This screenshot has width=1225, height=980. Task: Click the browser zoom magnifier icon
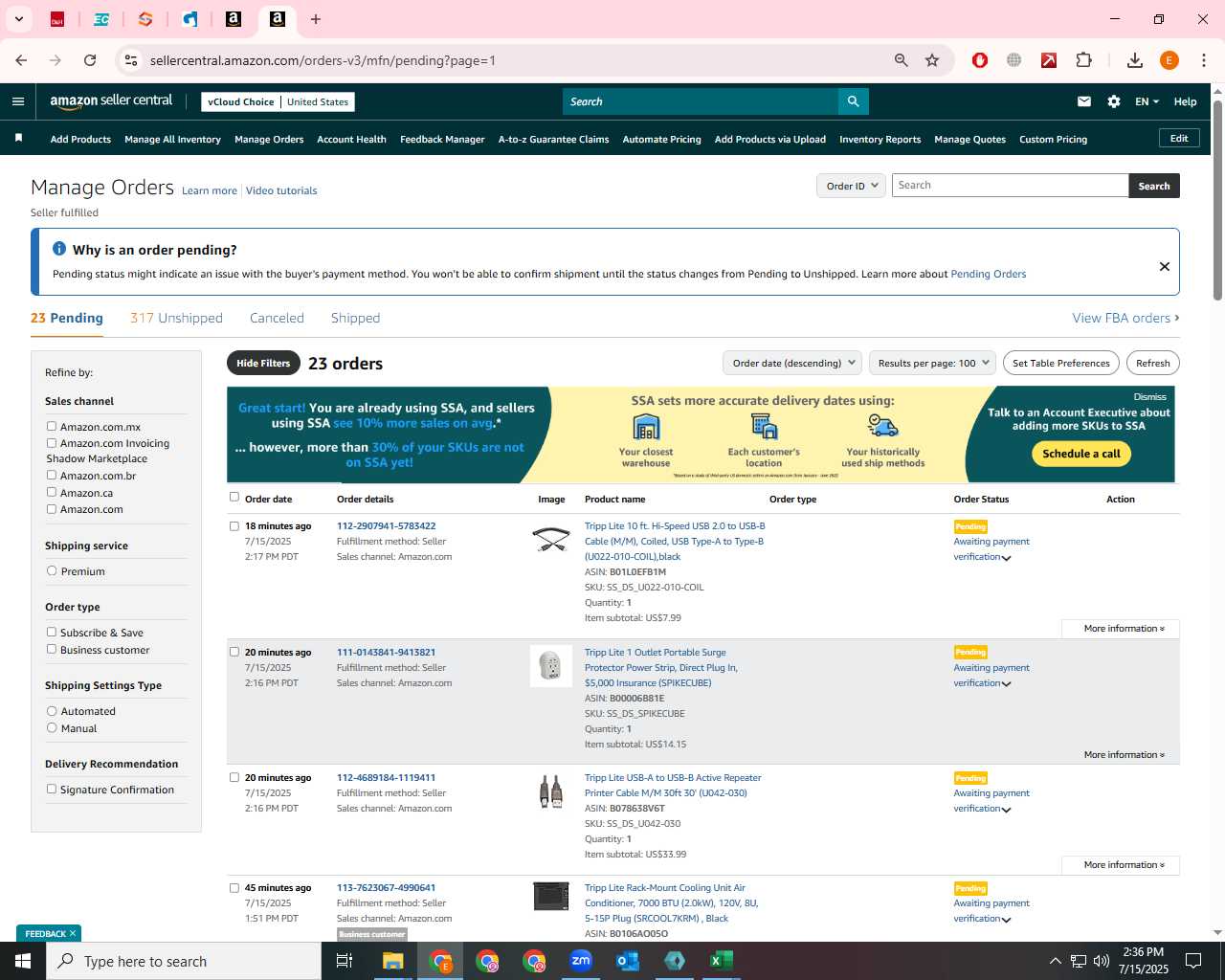[x=901, y=60]
